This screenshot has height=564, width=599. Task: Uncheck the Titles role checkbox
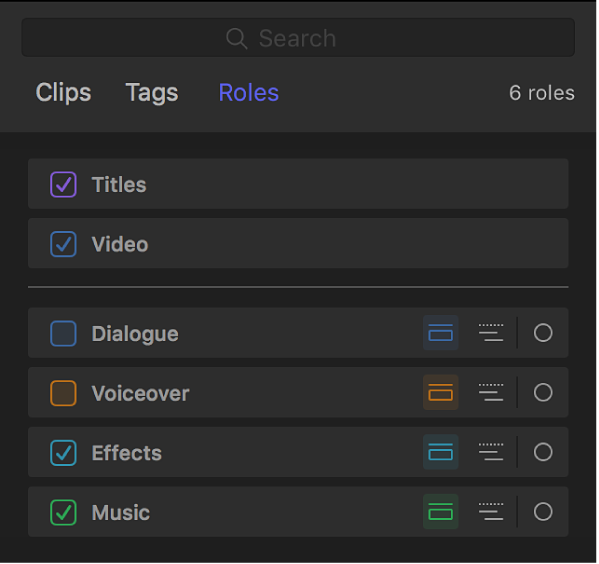[x=63, y=185]
